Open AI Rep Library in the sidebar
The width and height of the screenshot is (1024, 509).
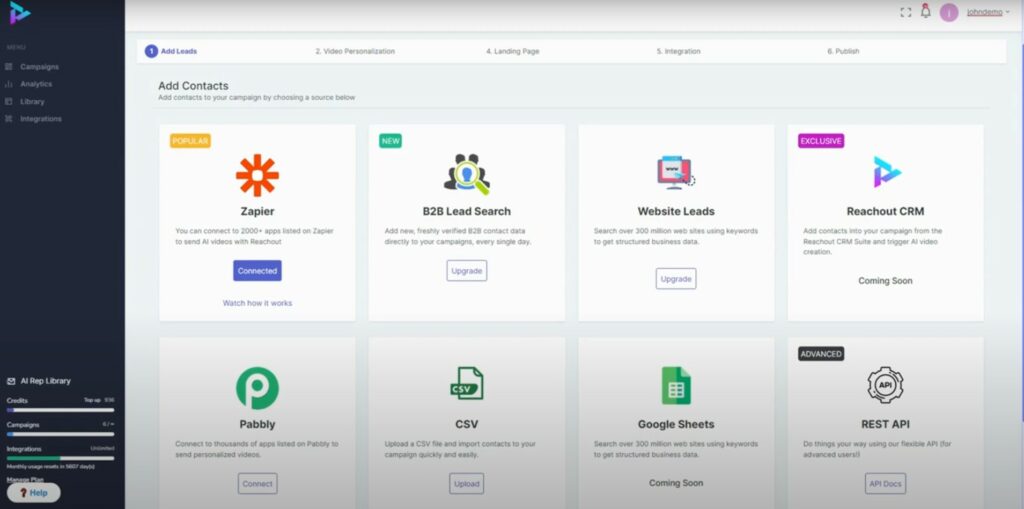point(46,381)
